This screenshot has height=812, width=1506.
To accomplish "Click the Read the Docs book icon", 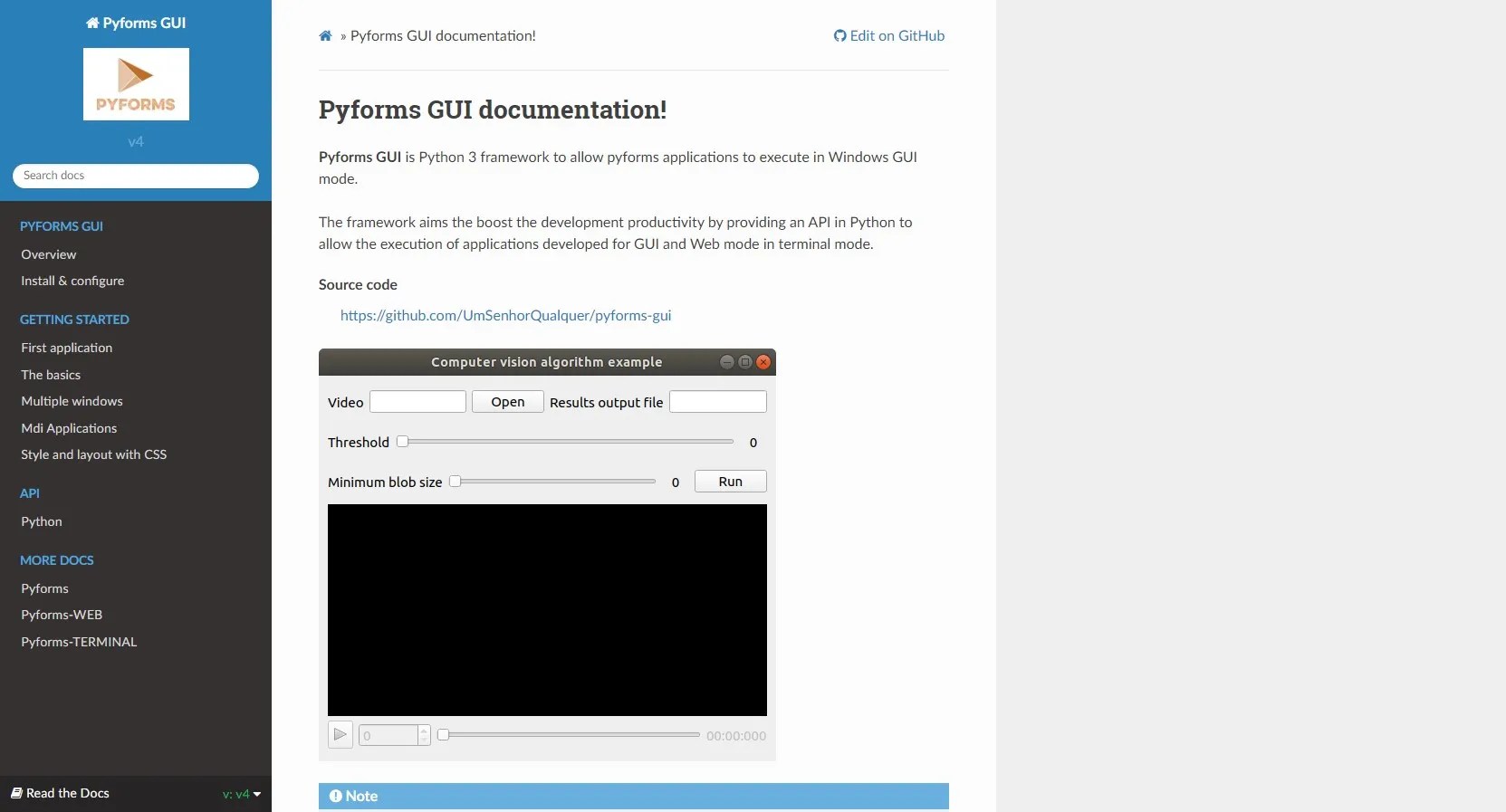I will pos(16,793).
